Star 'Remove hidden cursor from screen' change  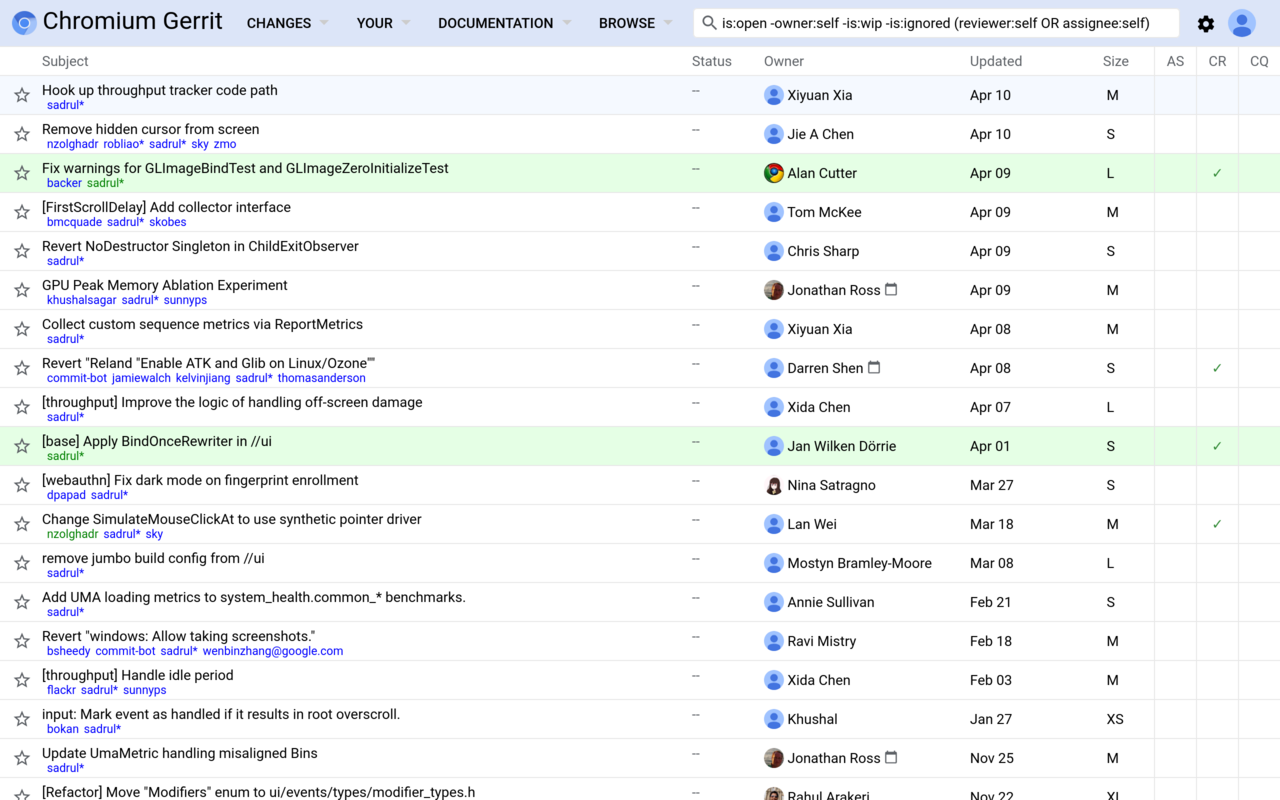pyautogui.click(x=22, y=134)
